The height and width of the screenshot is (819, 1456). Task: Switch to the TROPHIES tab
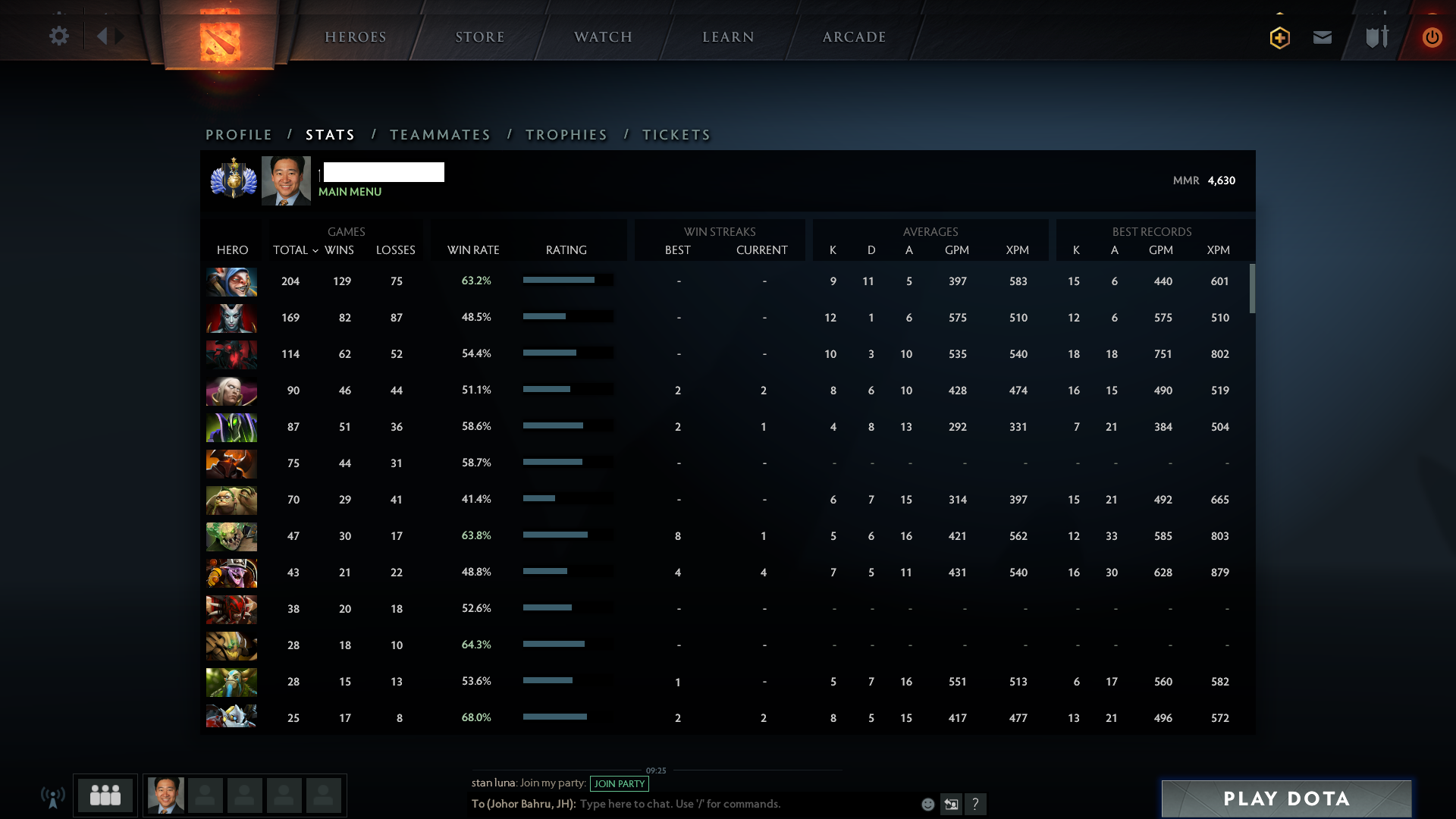(x=566, y=135)
